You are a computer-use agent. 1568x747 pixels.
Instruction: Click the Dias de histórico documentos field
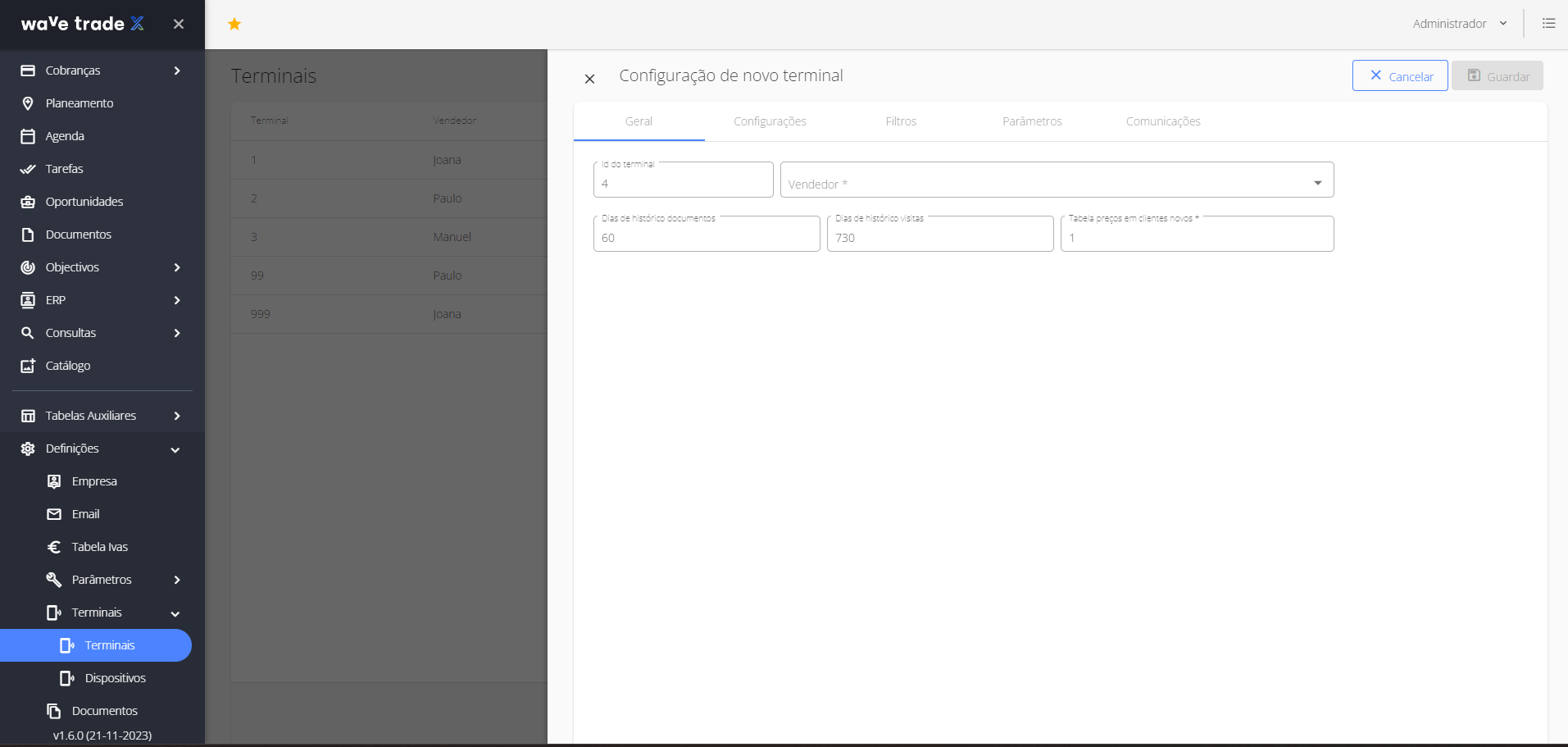point(706,238)
